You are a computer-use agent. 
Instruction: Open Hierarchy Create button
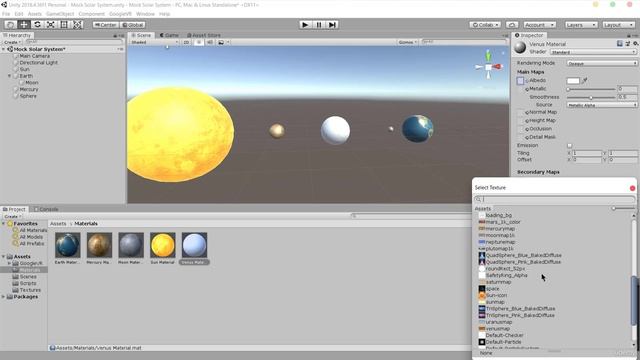click(12, 42)
